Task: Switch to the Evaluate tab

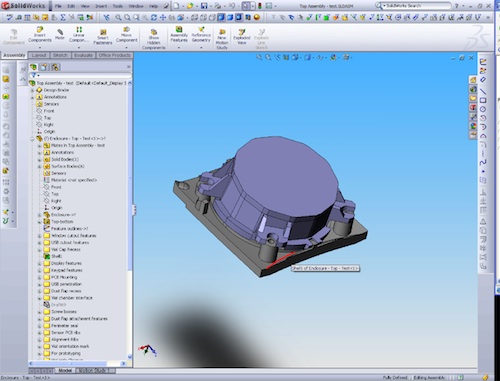Action: 83,55
